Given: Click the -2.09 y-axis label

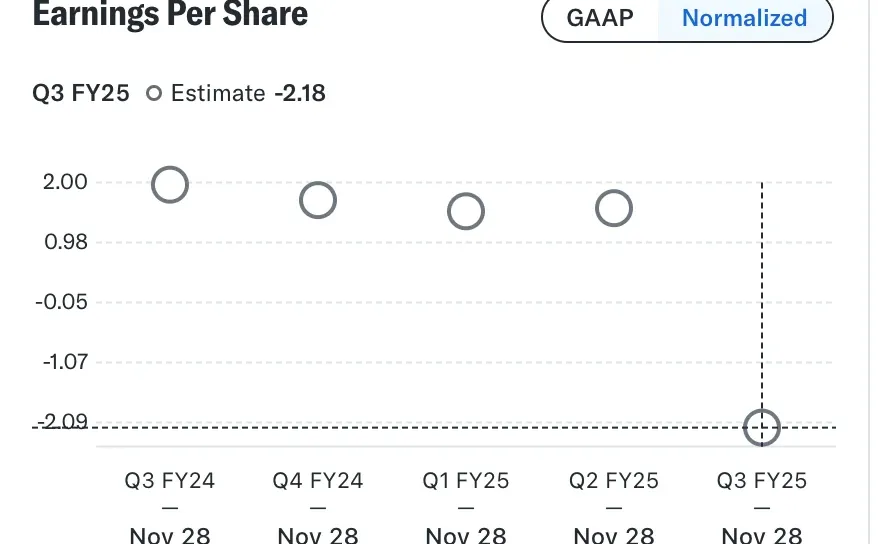Looking at the screenshot, I should click(63, 421).
